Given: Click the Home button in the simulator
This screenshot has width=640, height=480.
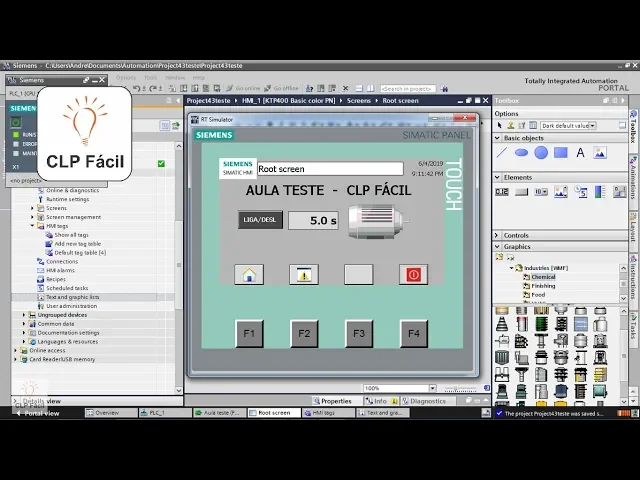Looking at the screenshot, I should click(249, 275).
